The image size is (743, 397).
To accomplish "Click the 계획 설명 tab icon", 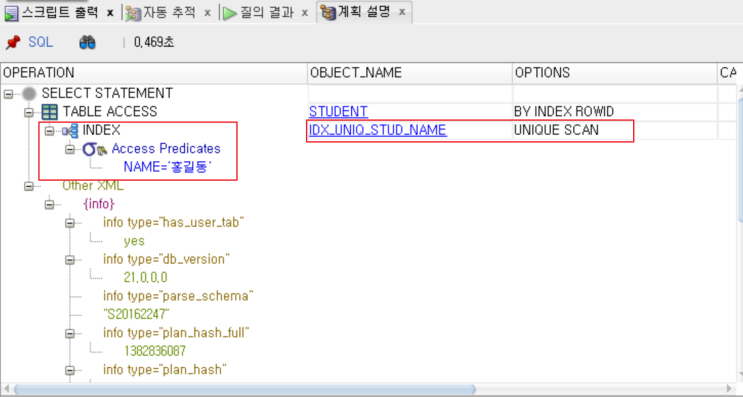I will pyautogui.click(x=327, y=12).
